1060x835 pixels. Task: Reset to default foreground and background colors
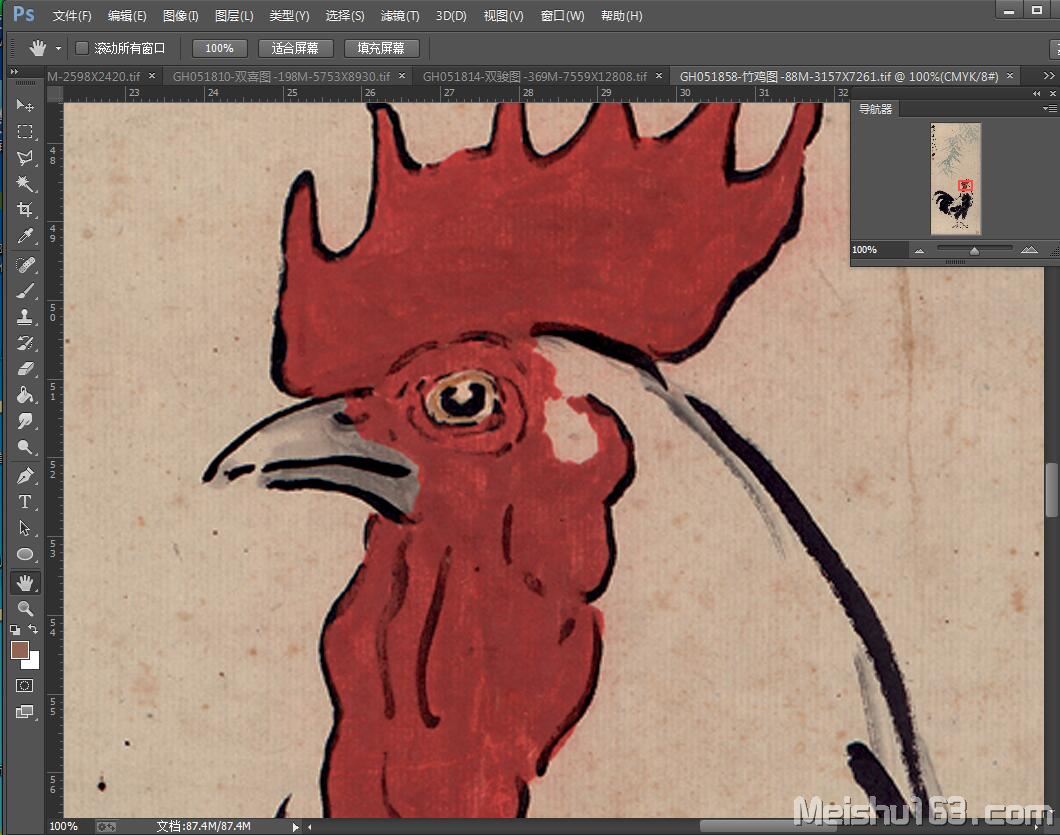(x=15, y=629)
